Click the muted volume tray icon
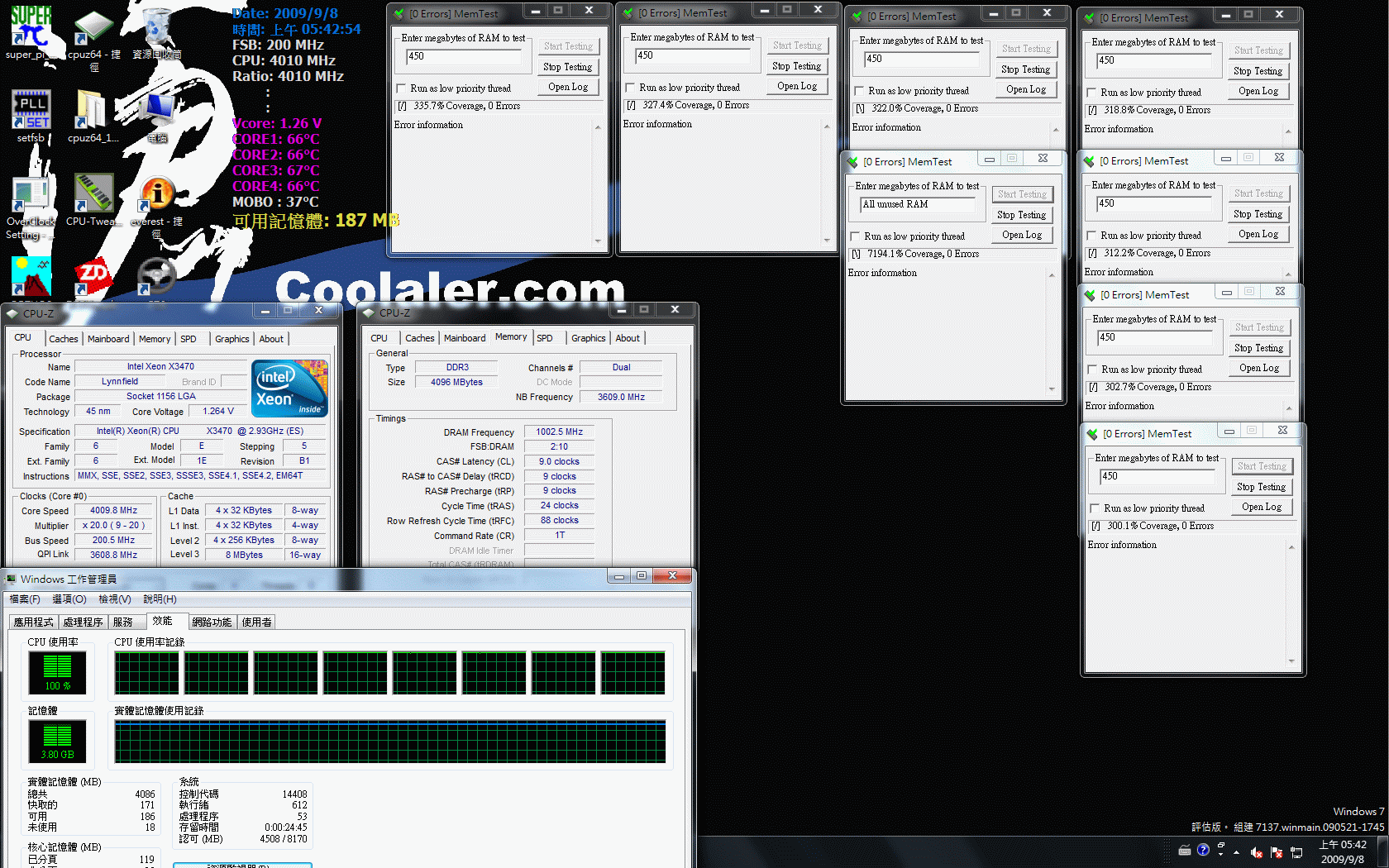The image size is (1389, 868). pyautogui.click(x=1257, y=852)
